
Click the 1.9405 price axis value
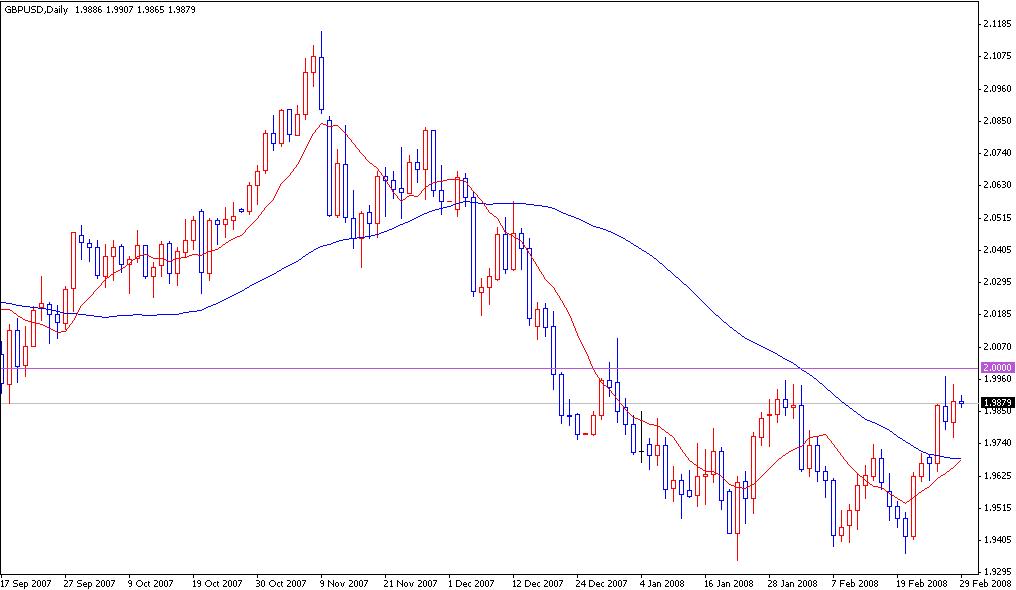click(997, 539)
